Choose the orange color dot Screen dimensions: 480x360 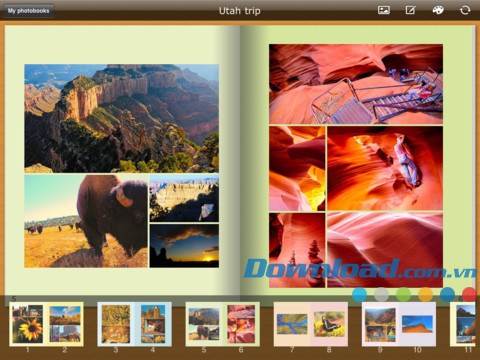click(x=425, y=294)
